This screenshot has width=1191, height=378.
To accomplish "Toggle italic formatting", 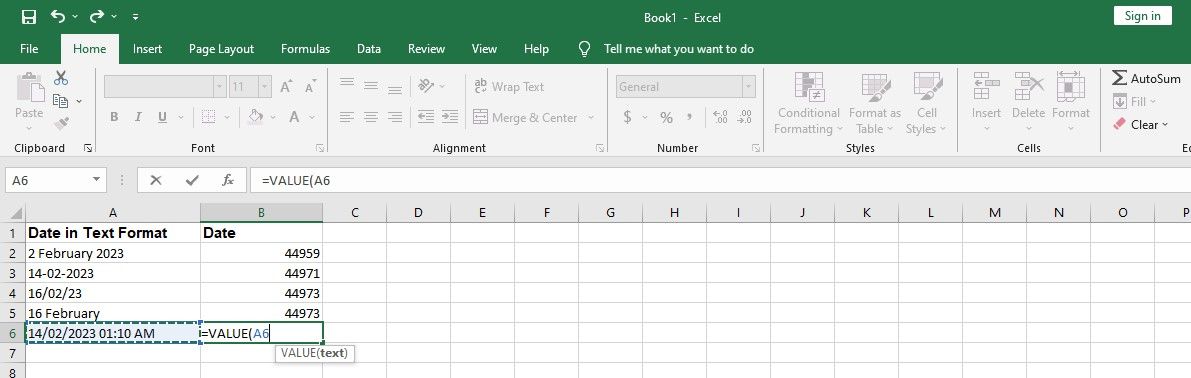I will [x=138, y=117].
